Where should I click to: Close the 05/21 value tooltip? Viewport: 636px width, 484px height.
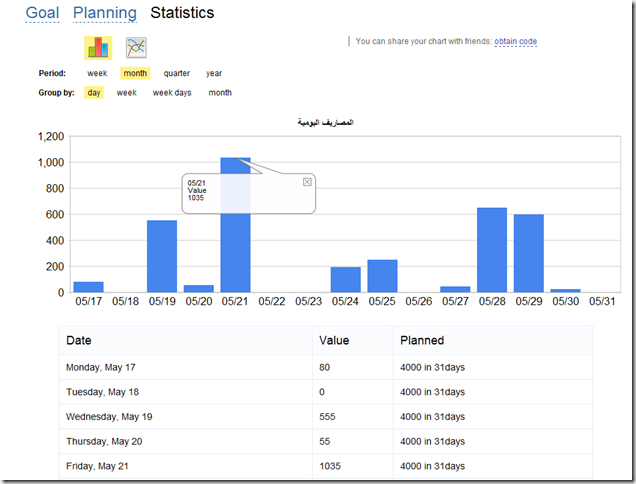tap(307, 182)
